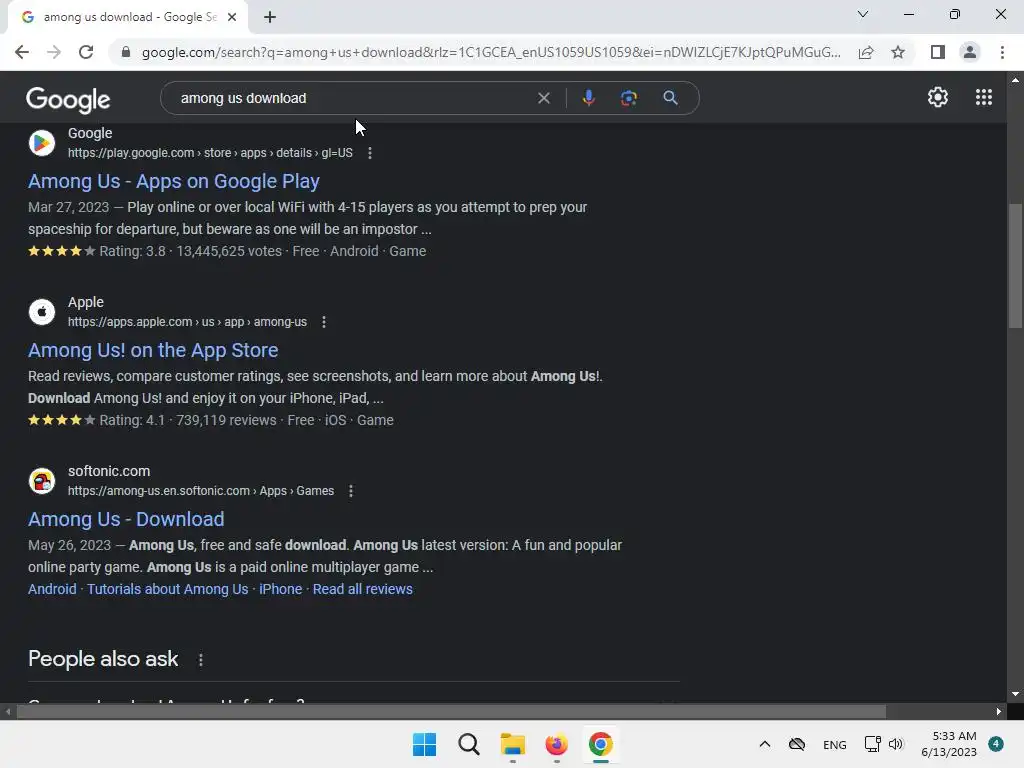Click the play.google.com result URL
The image size is (1024, 768).
[210, 153]
